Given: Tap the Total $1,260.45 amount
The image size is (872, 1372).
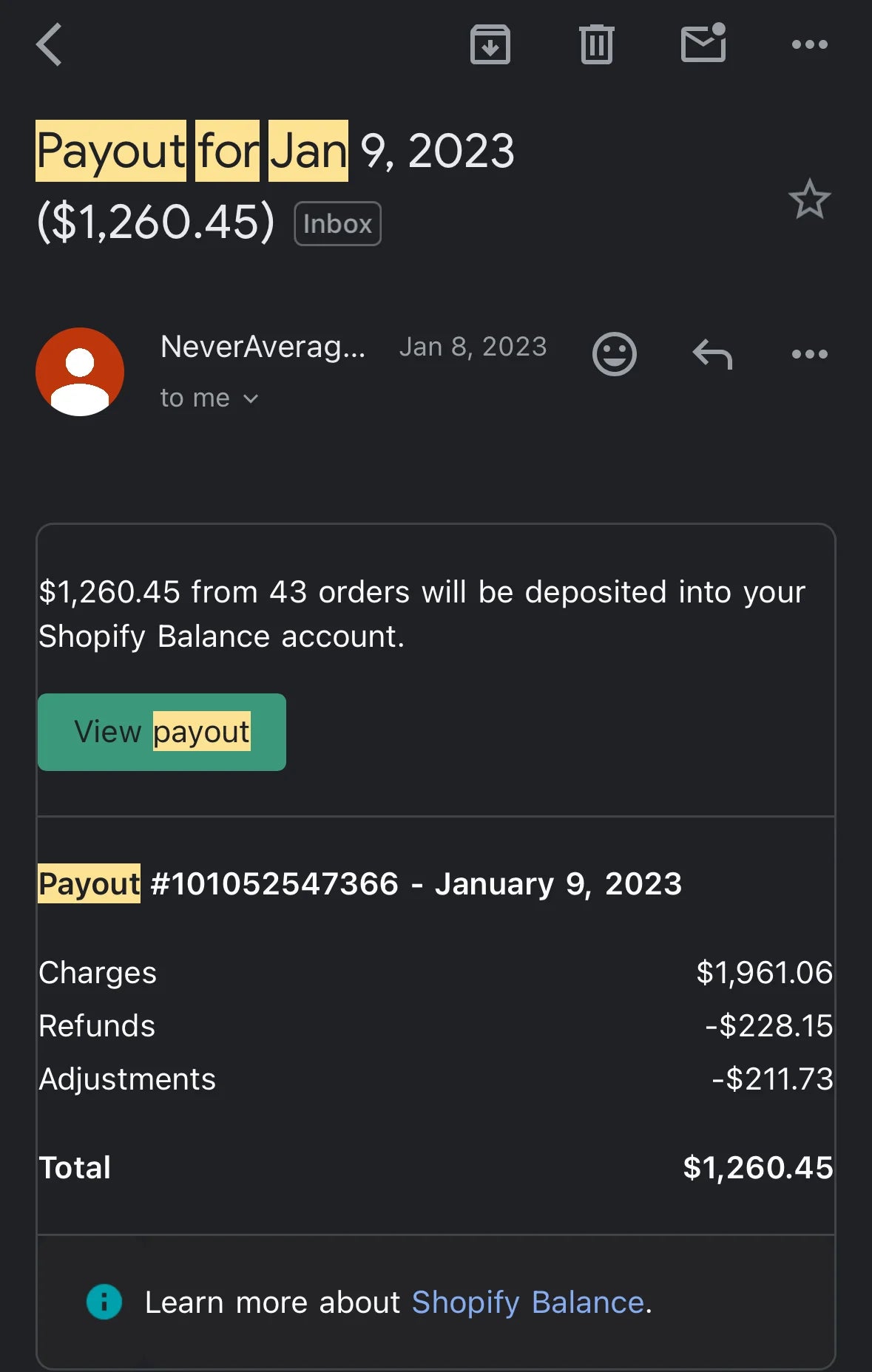Looking at the screenshot, I should pyautogui.click(x=757, y=1168).
